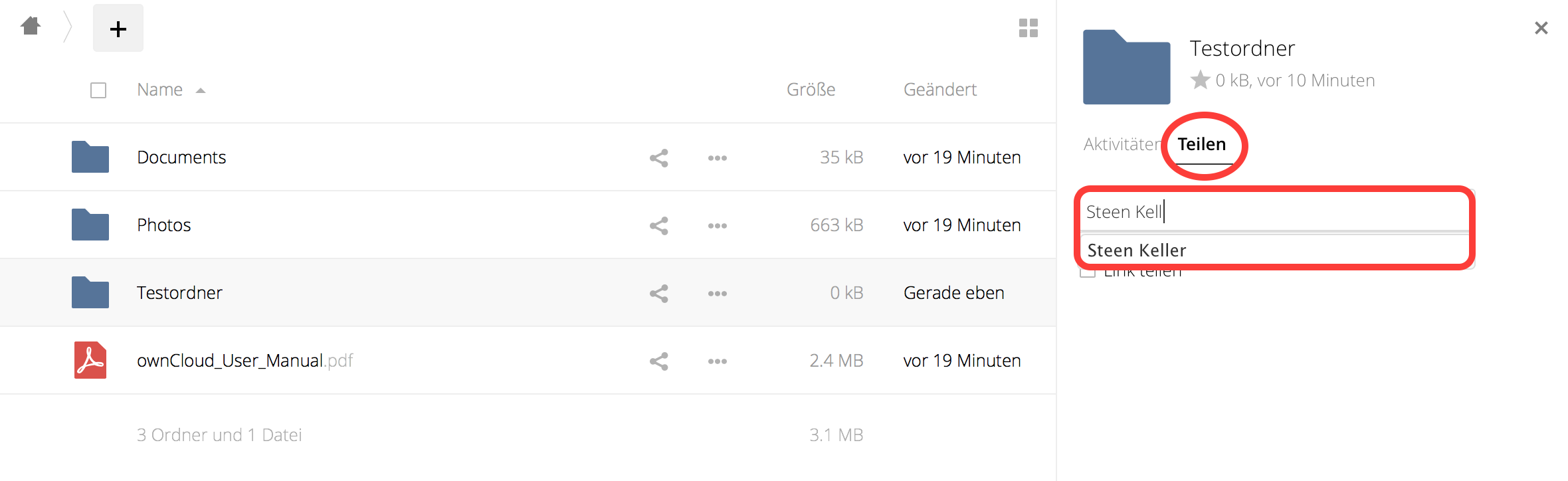
Task: Click the share icon for Documents
Action: tap(658, 158)
